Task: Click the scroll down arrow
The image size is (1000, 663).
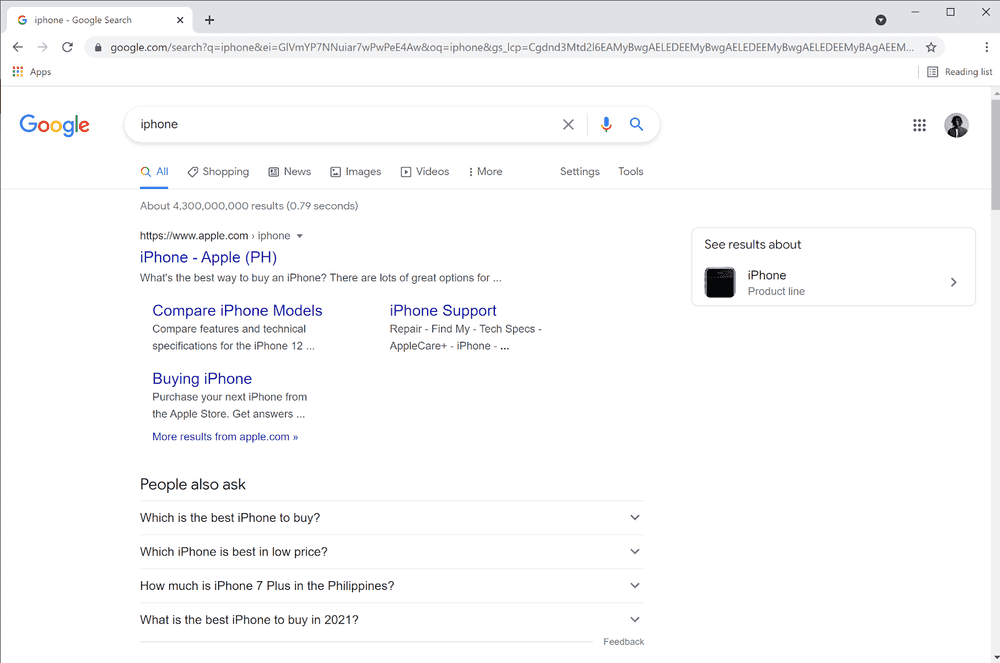Action: point(996,657)
